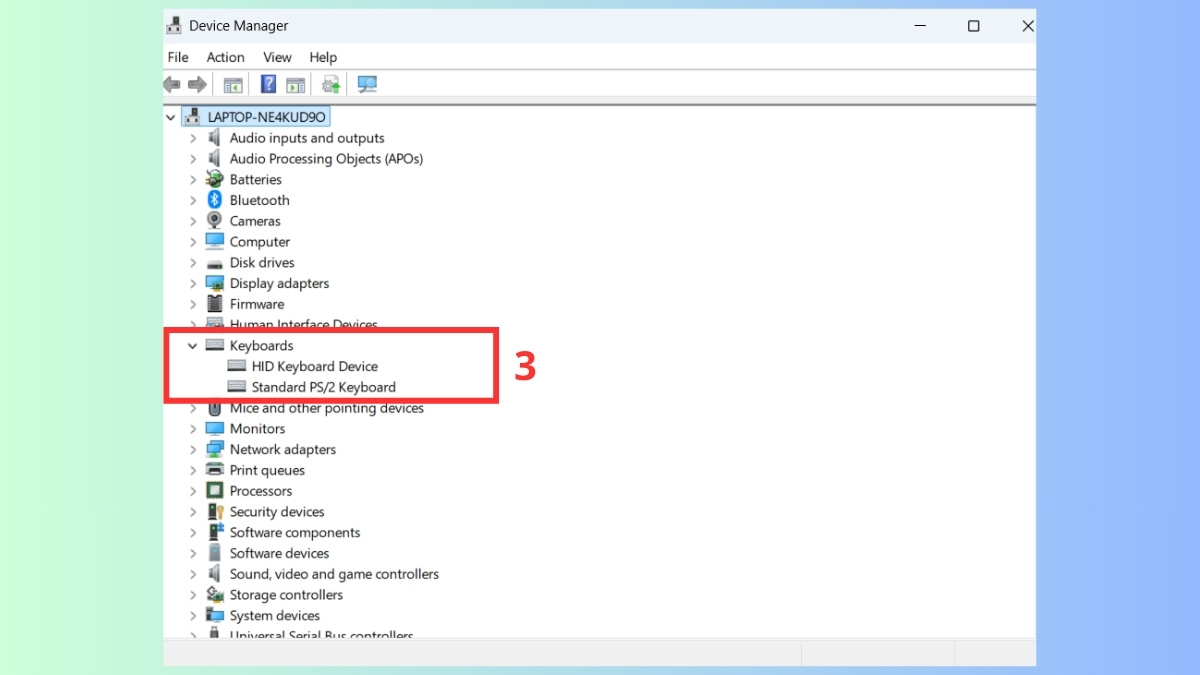Click Scan for hardware changes toolbar icon
Screen dimensions: 1200x675
click(x=367, y=85)
